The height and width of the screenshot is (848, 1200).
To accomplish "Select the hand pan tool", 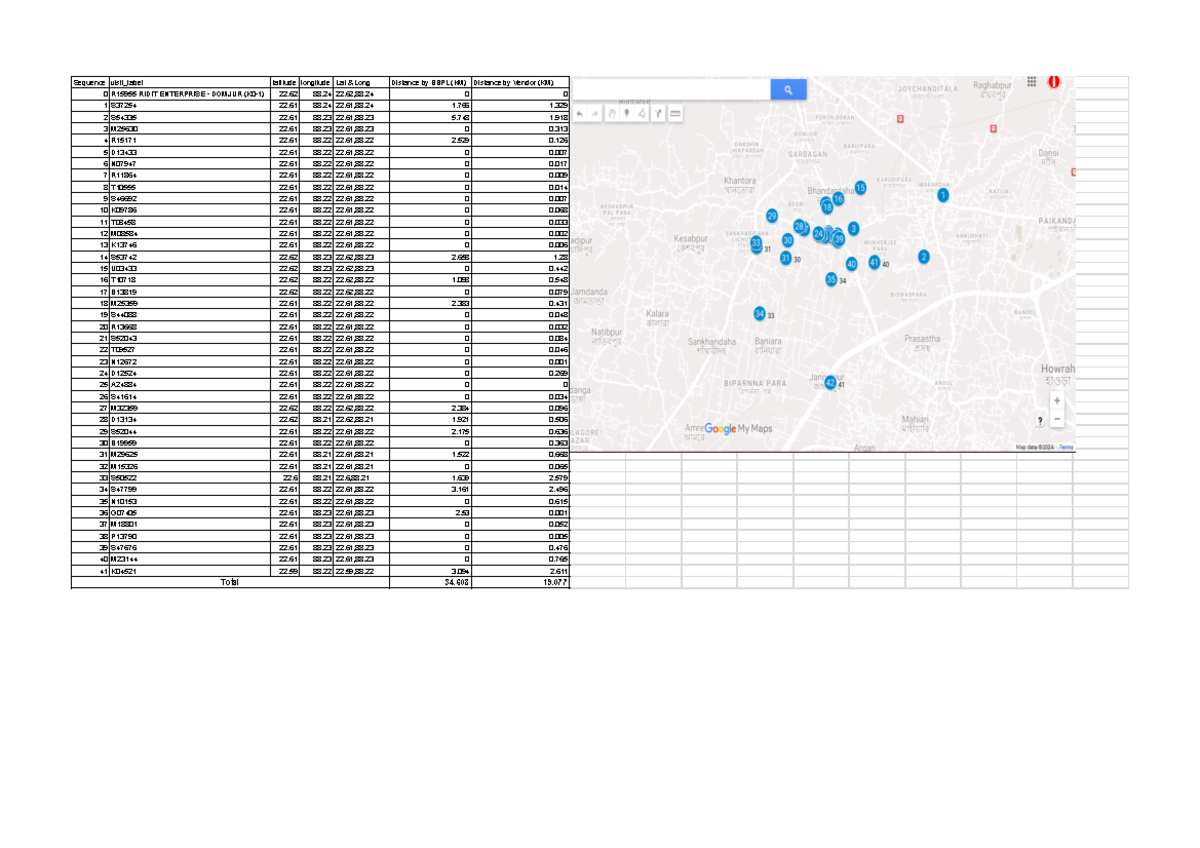I will [x=612, y=114].
